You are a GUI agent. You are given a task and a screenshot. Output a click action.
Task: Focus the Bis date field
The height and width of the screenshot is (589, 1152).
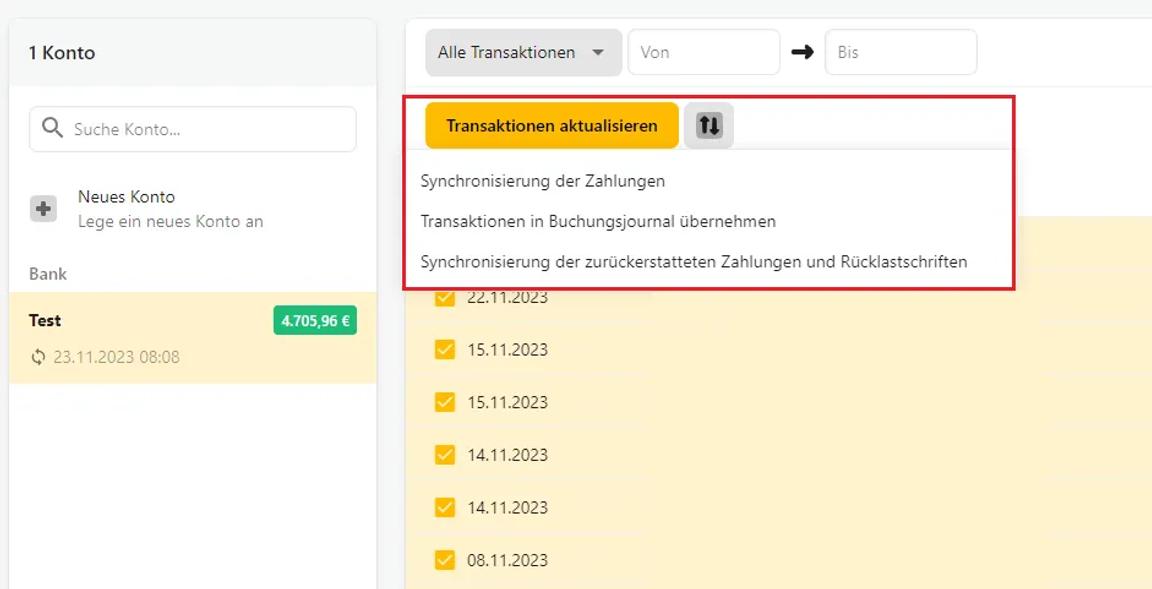[901, 52]
